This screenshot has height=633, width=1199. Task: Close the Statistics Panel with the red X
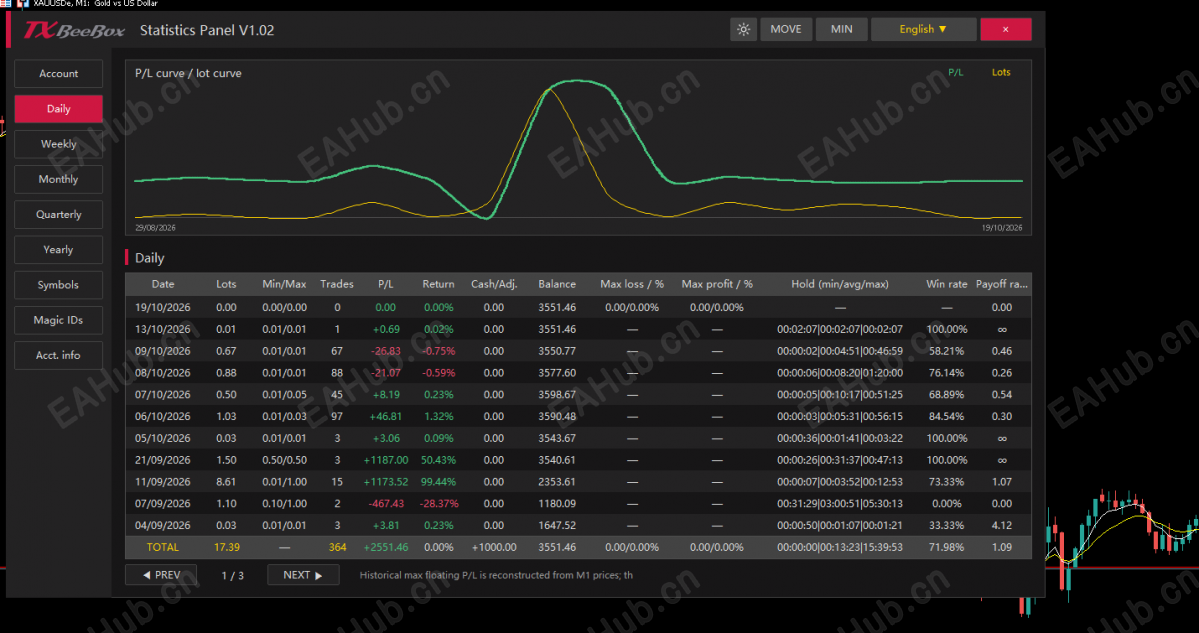click(x=1006, y=29)
